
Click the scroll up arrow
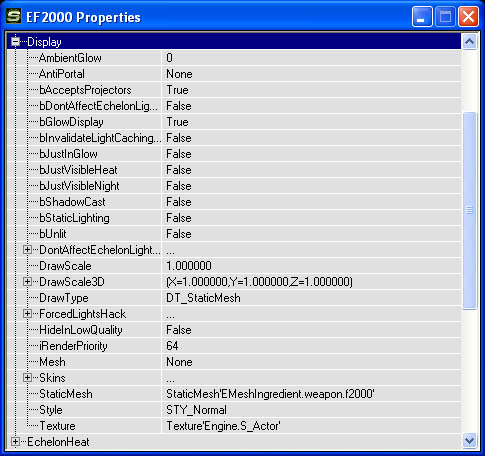click(x=469, y=41)
